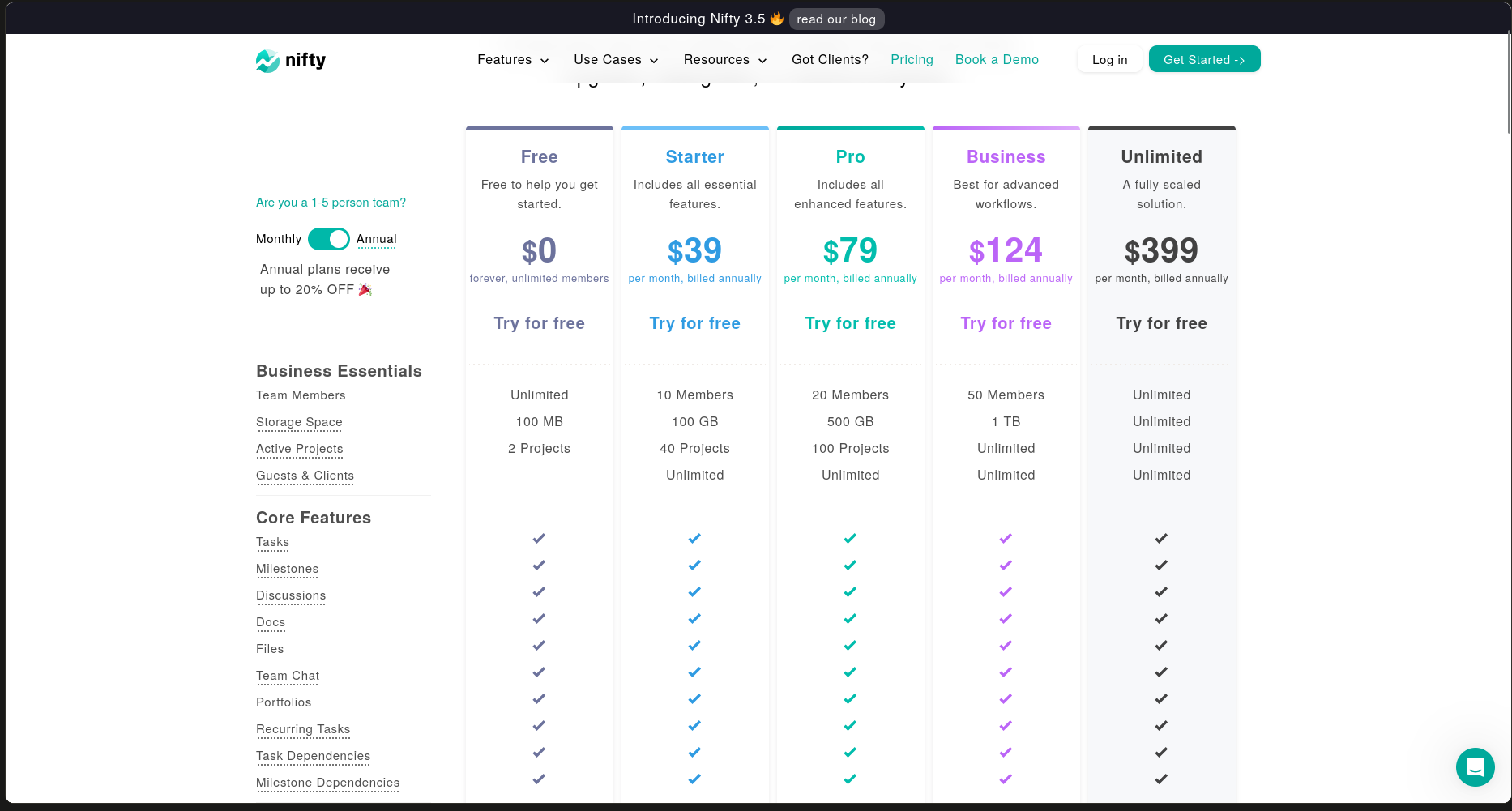Click the Pro plan checkmark for Files
Image resolution: width=1512 pixels, height=811 pixels.
coord(850,645)
